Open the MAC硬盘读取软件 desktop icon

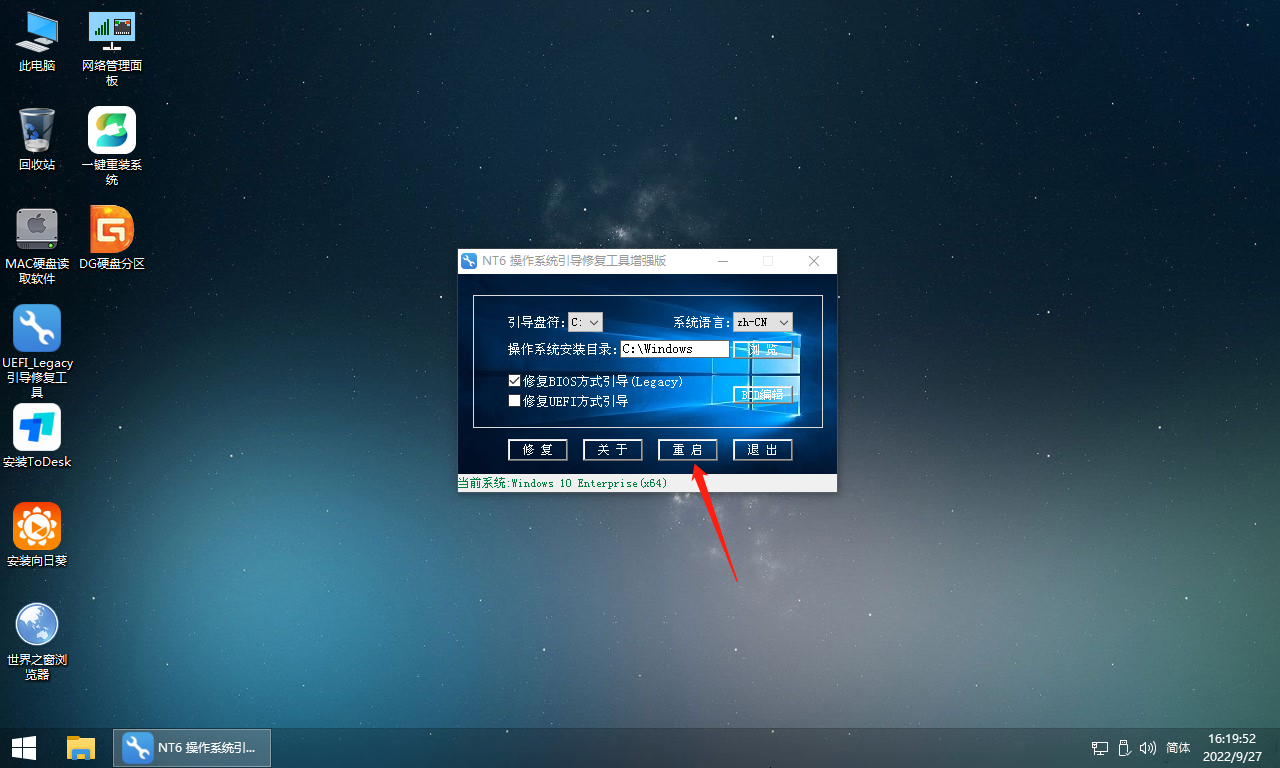37,230
